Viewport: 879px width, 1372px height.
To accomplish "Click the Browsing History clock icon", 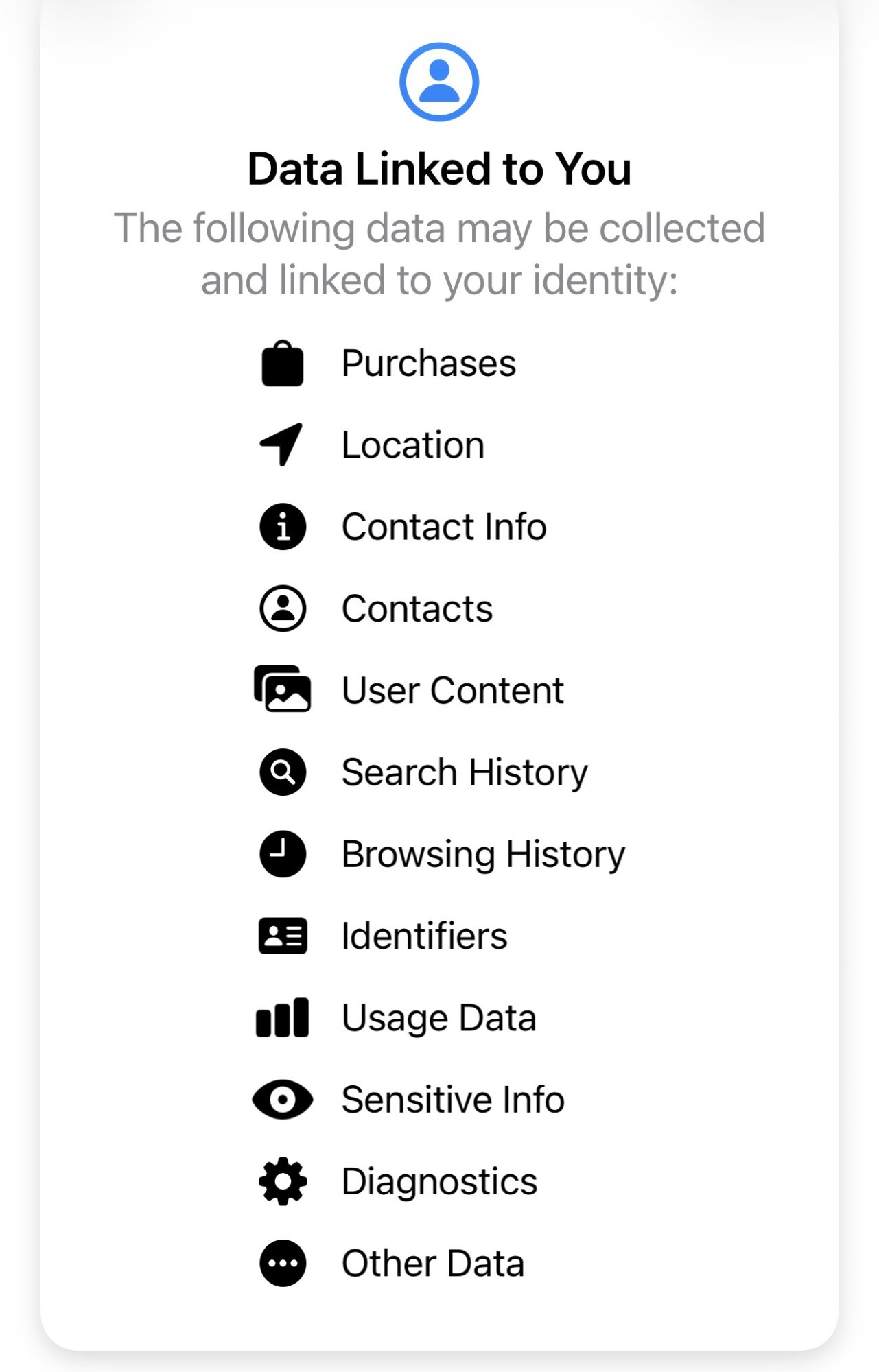I will [x=283, y=854].
